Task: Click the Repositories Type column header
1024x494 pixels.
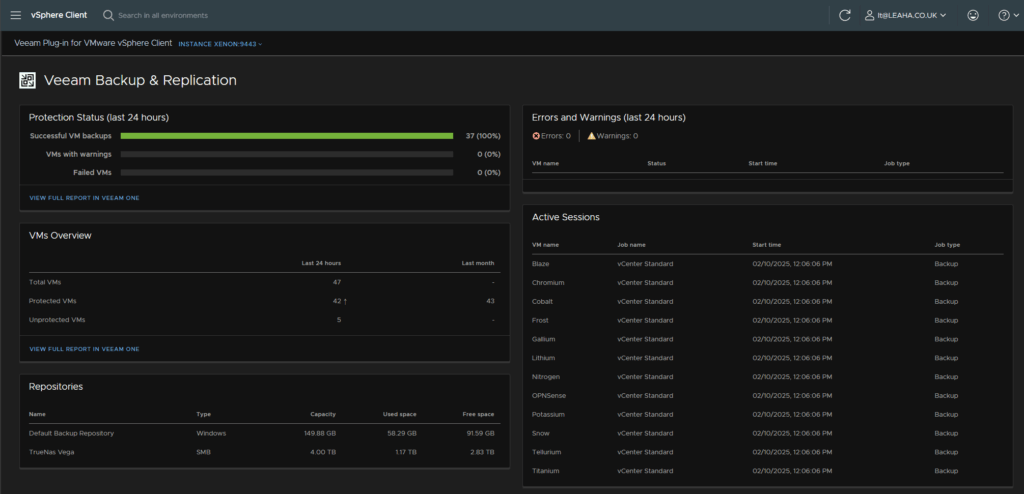Action: [x=203, y=414]
